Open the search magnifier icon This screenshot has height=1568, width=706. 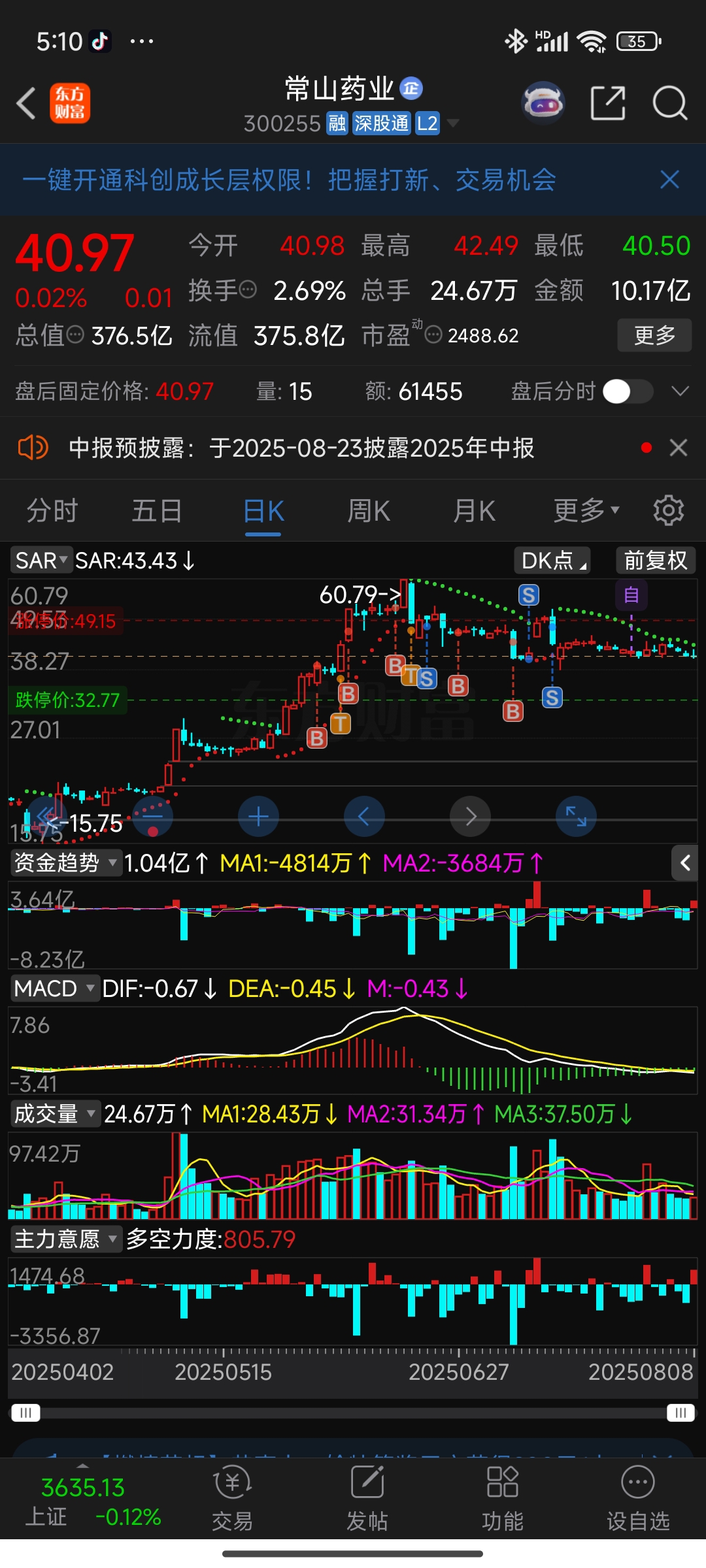(670, 103)
